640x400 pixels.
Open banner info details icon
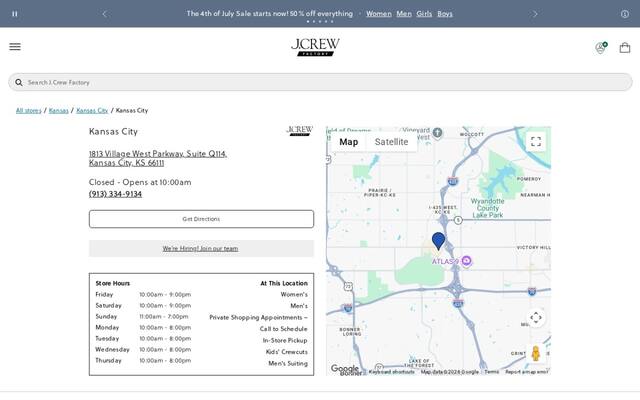pyautogui.click(x=625, y=14)
